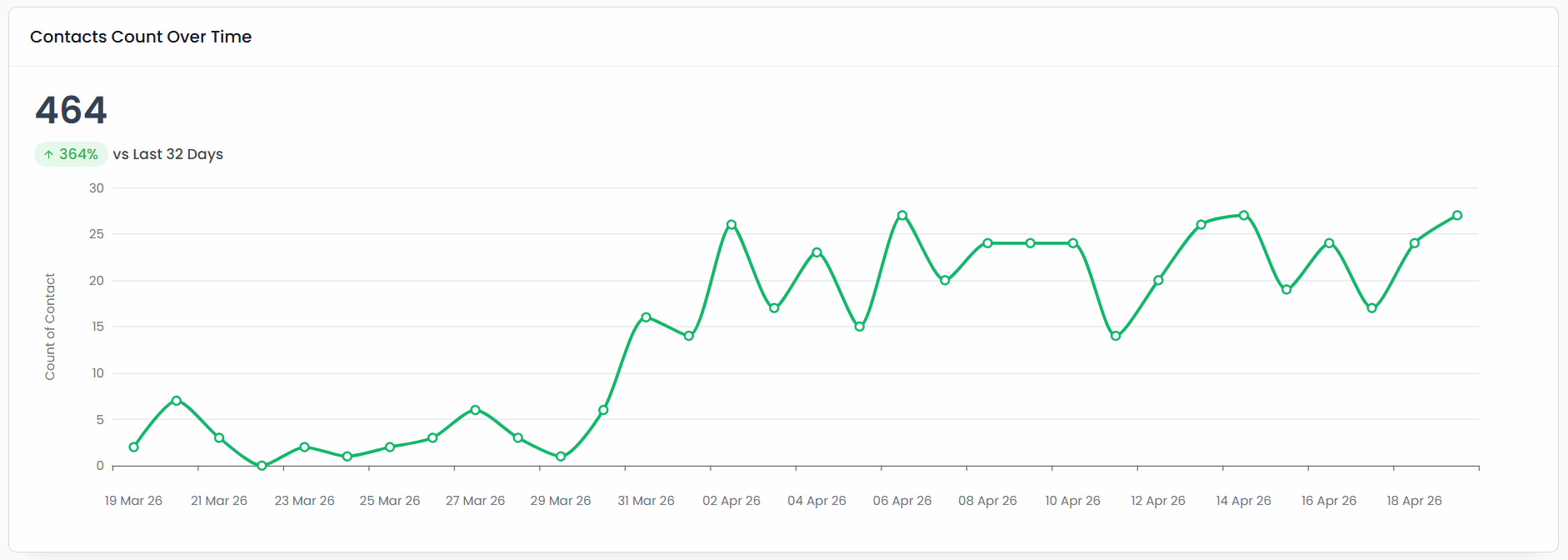Screen dimensions: 1568x560
Task: Click the peak data point on 06 Apr 26
Action: pyautogui.click(x=902, y=216)
